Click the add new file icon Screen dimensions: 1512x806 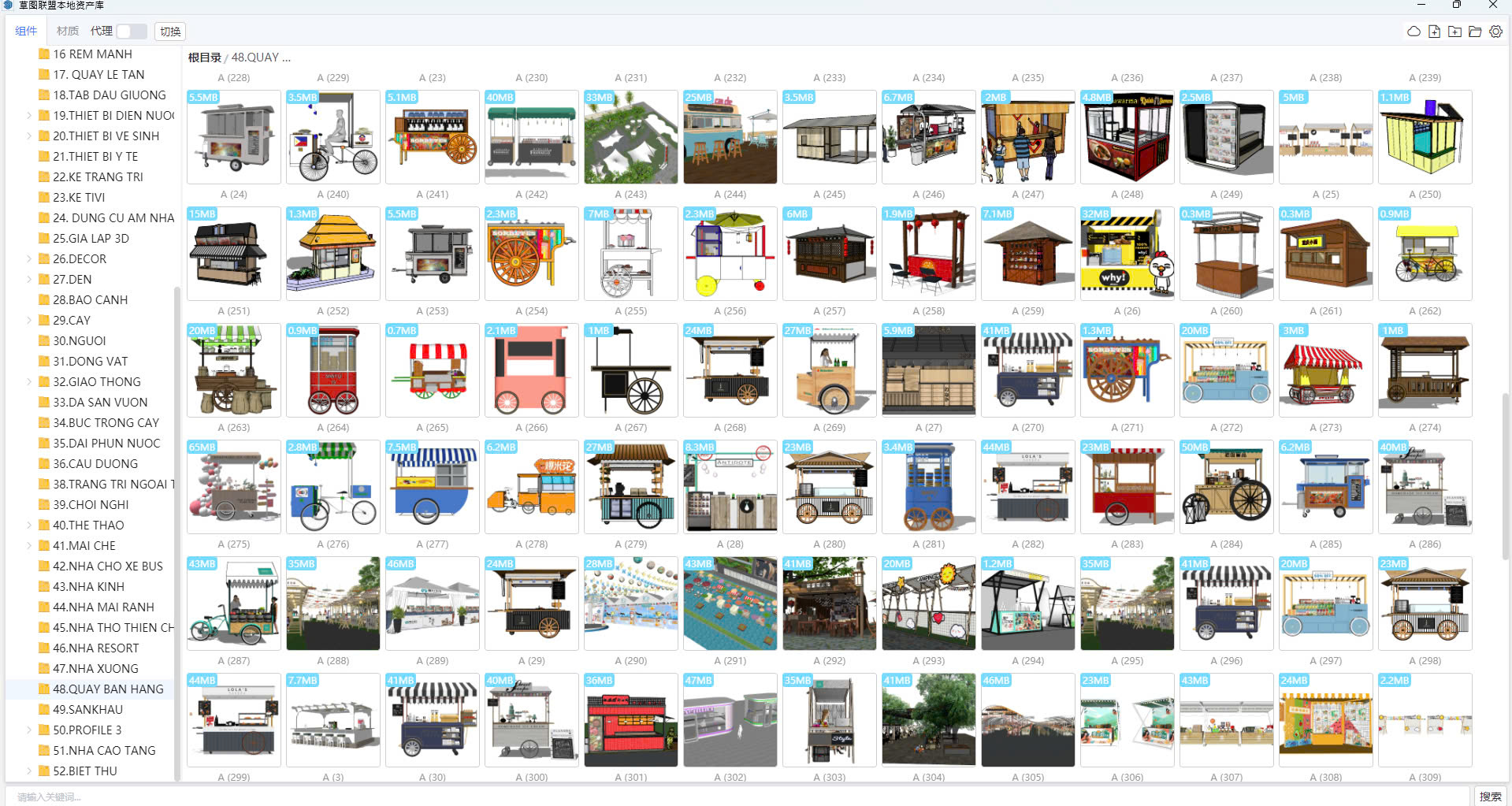(1434, 32)
